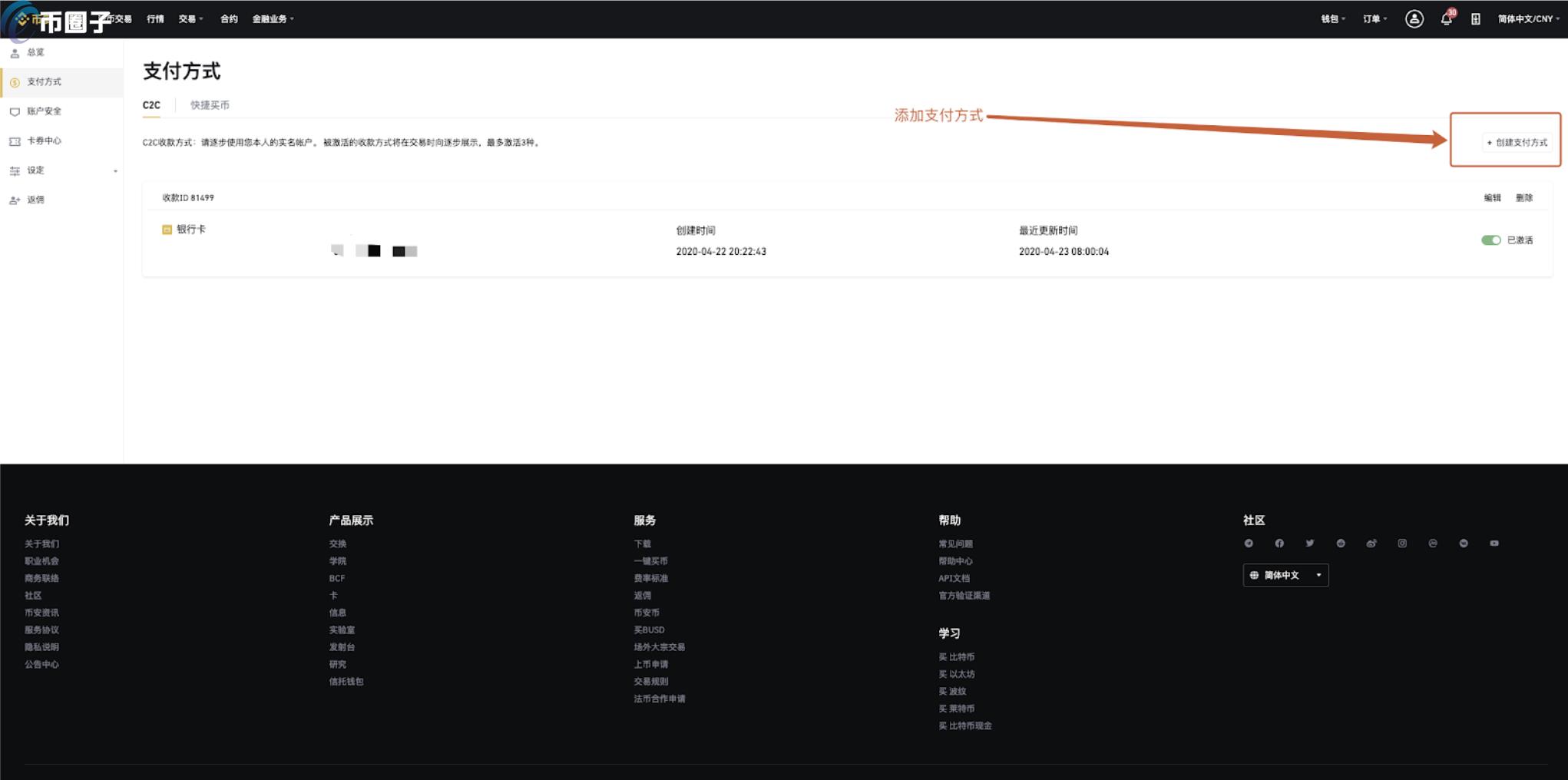
Task: Expand the 金融业务 menu in top navigation
Action: 273,19
